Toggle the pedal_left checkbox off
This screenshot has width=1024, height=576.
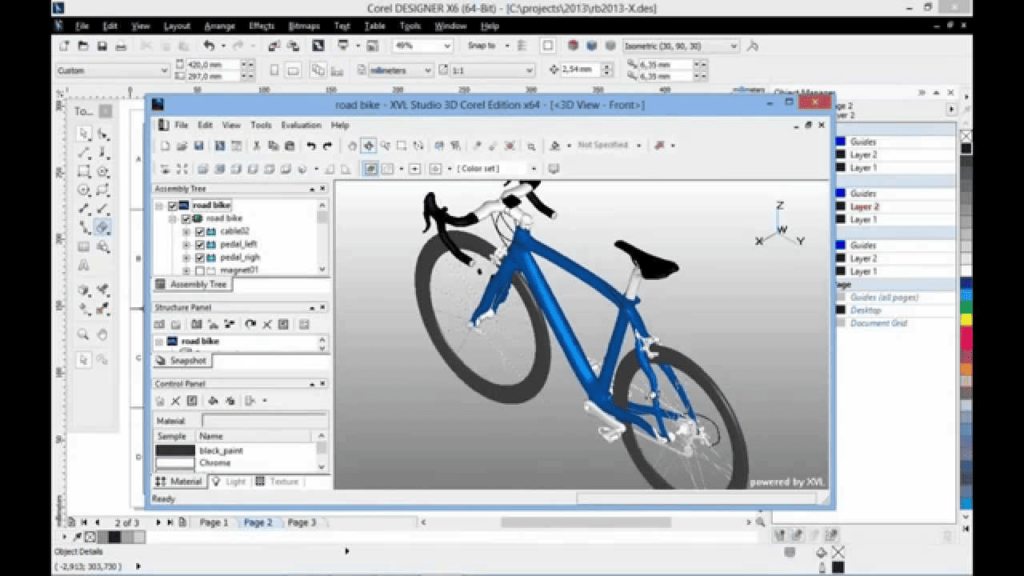click(x=199, y=245)
